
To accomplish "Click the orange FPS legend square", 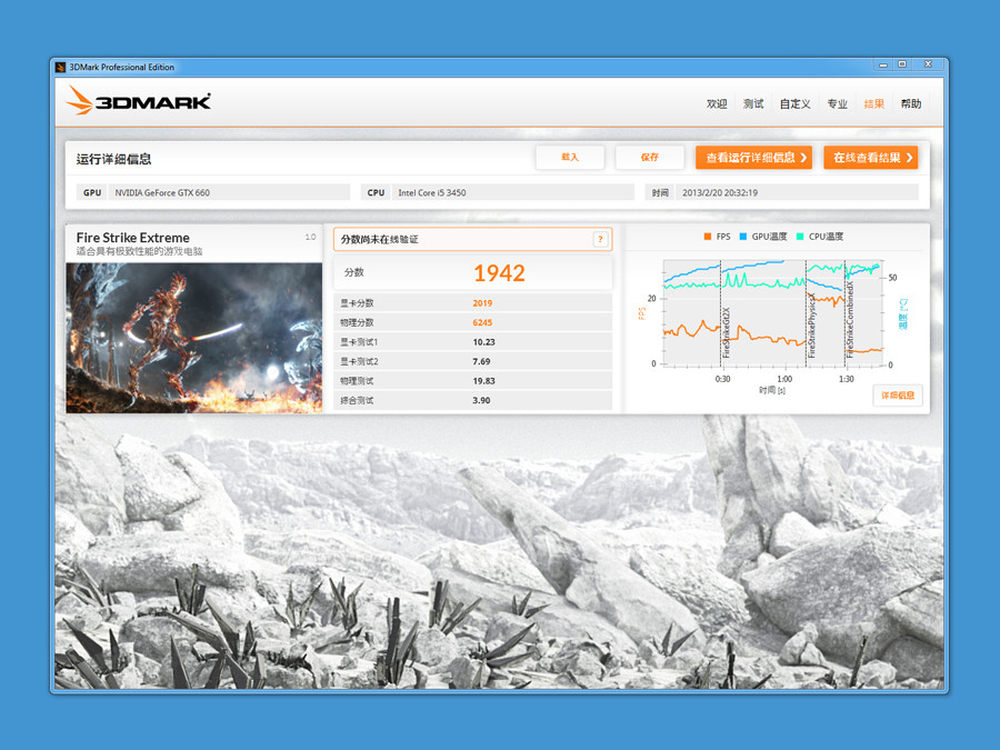I will (707, 237).
